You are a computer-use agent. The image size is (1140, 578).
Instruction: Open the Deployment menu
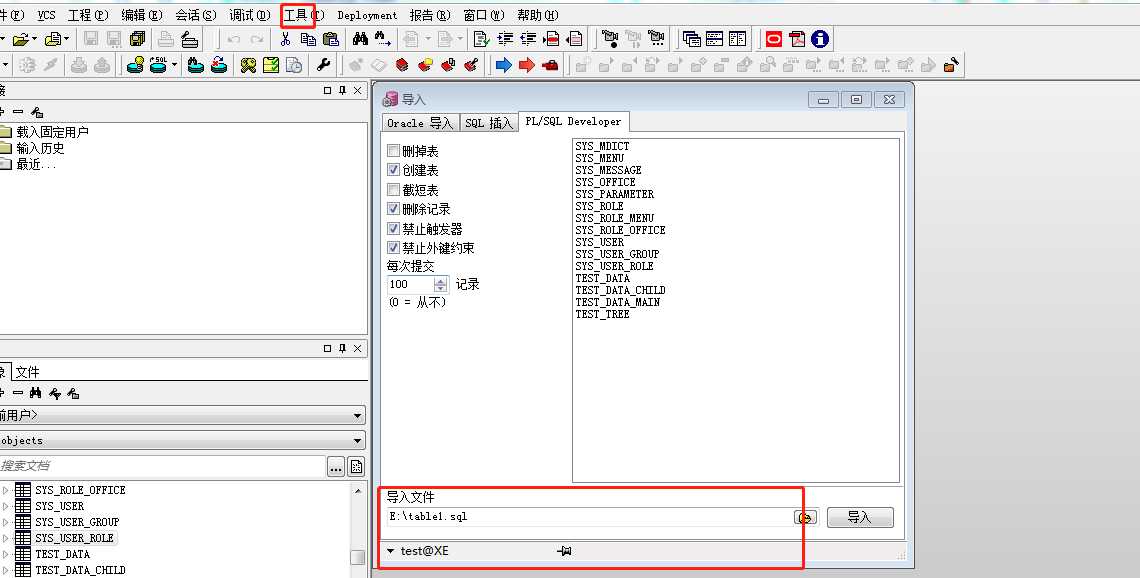(x=367, y=15)
